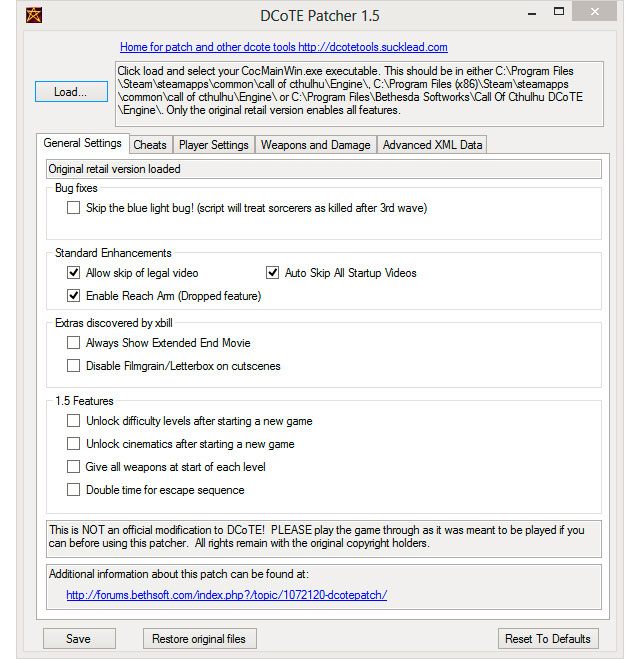640x659 pixels.
Task: Tick Unlock difficulty levels option
Action: pyautogui.click(x=74, y=421)
